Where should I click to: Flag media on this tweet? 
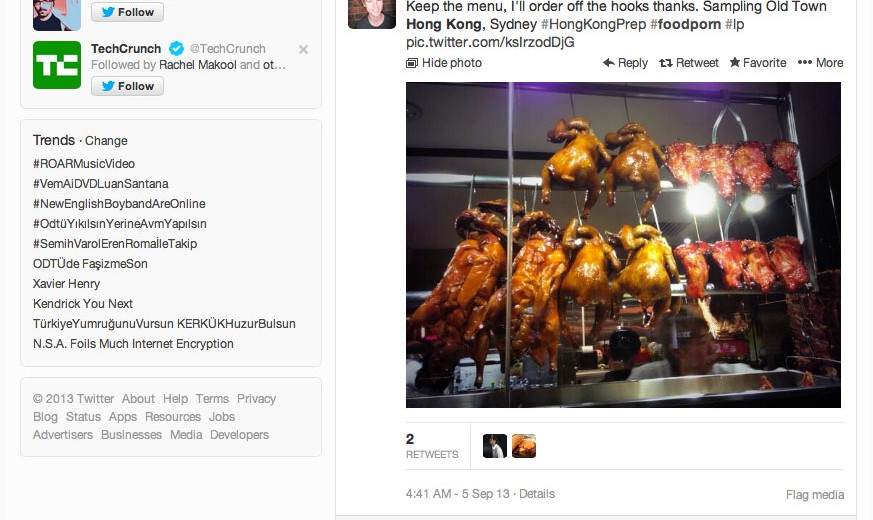click(815, 495)
